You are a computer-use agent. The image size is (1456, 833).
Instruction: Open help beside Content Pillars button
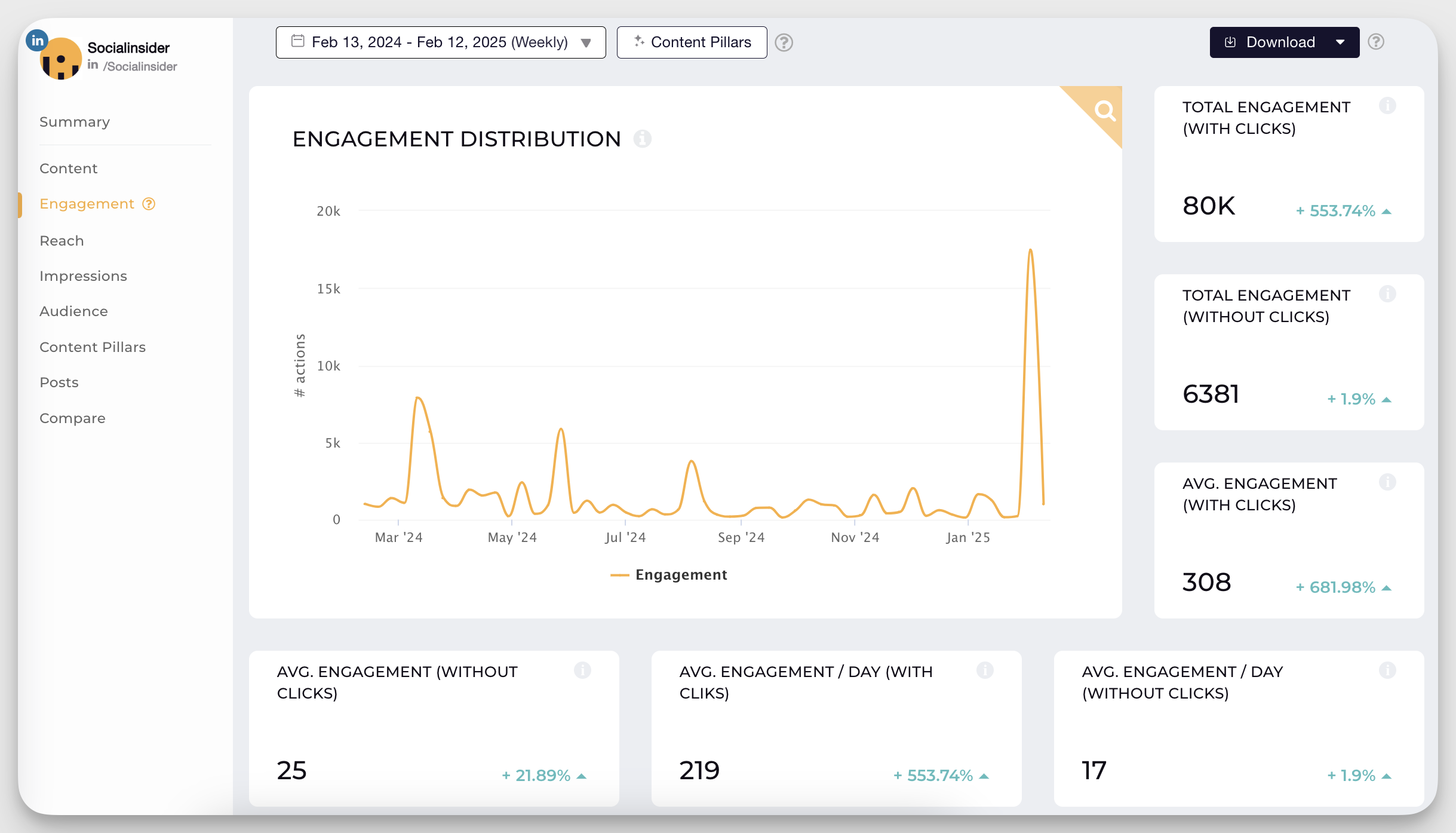coord(784,42)
